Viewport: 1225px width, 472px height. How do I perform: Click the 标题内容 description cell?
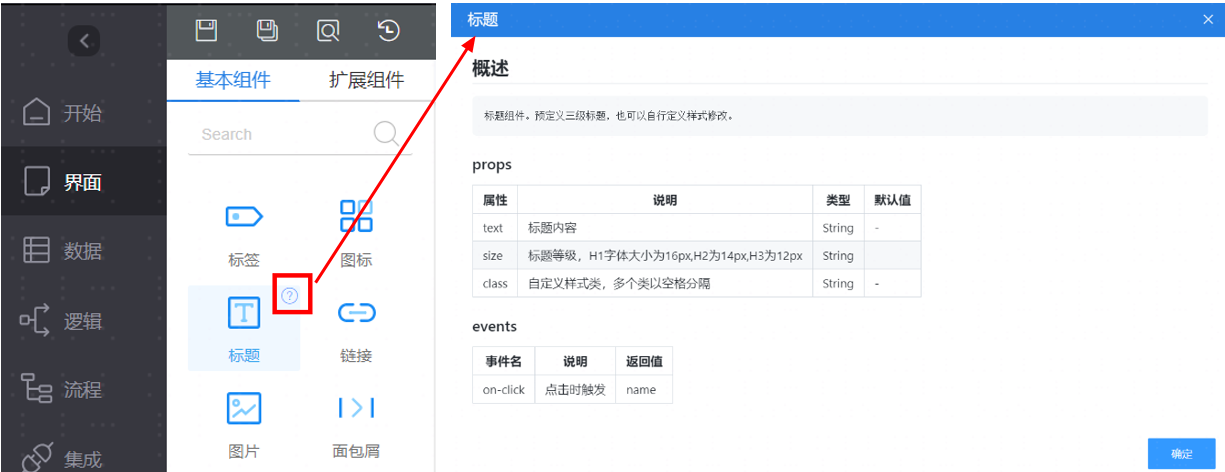coord(665,228)
